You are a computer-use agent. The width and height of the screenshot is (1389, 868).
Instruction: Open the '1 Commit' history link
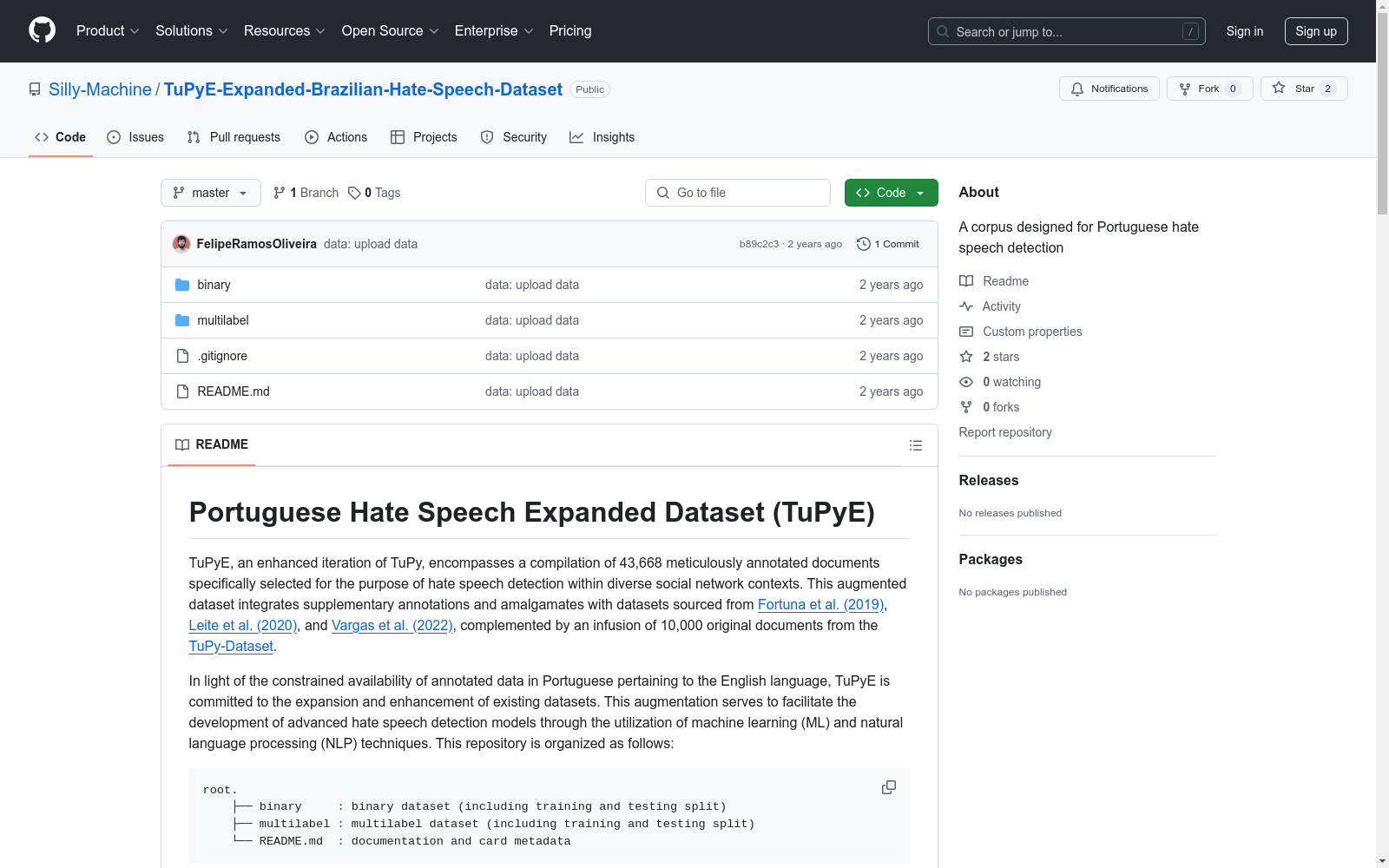pyautogui.click(x=887, y=244)
